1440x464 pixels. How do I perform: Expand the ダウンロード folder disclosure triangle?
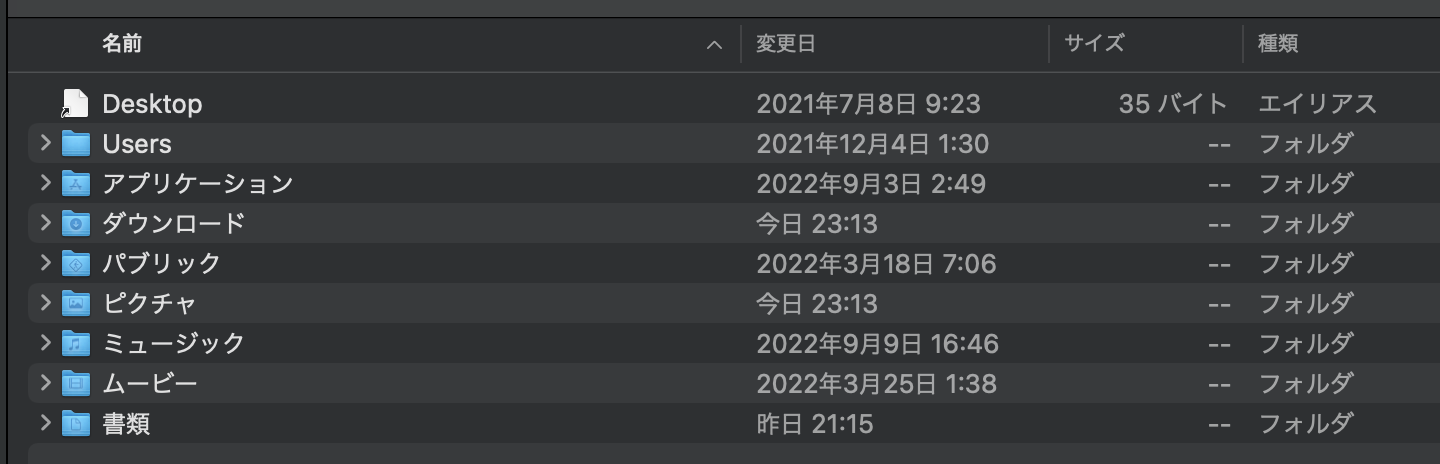(x=44, y=224)
